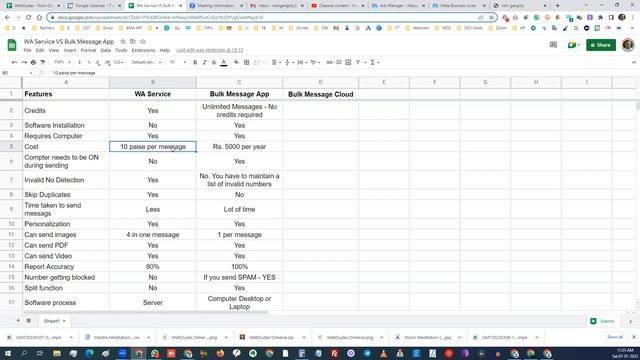Click Show all downloads
Viewport: 640px width, 360px height.
(x=615, y=337)
